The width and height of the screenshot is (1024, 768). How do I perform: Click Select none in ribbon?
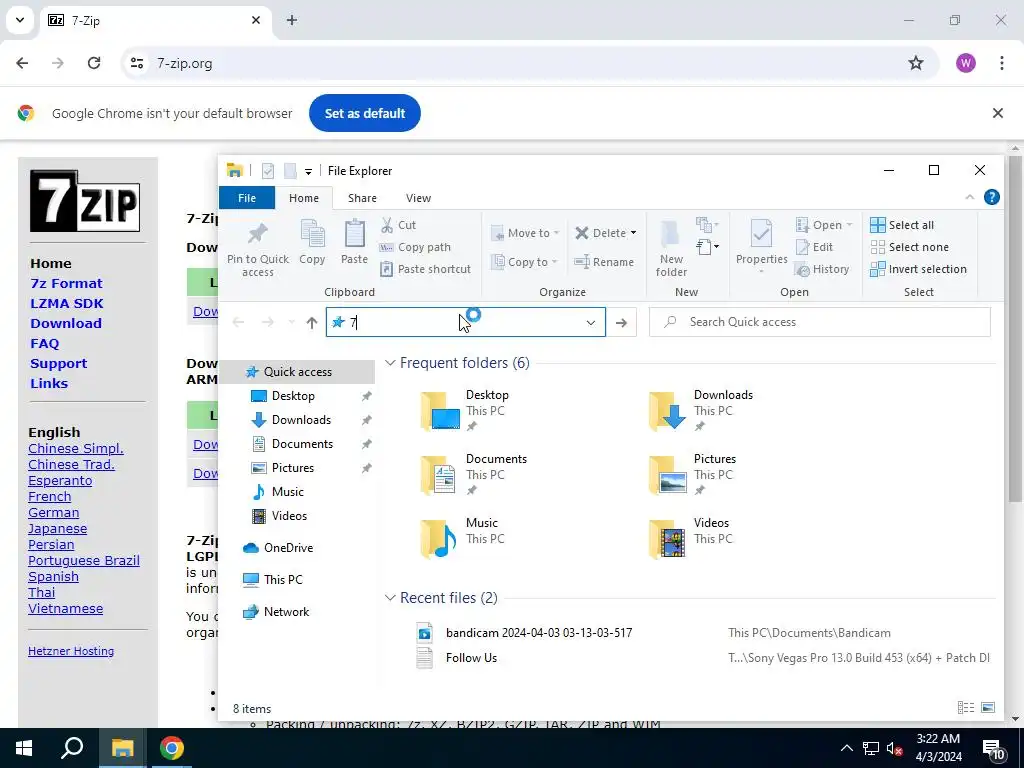point(909,248)
